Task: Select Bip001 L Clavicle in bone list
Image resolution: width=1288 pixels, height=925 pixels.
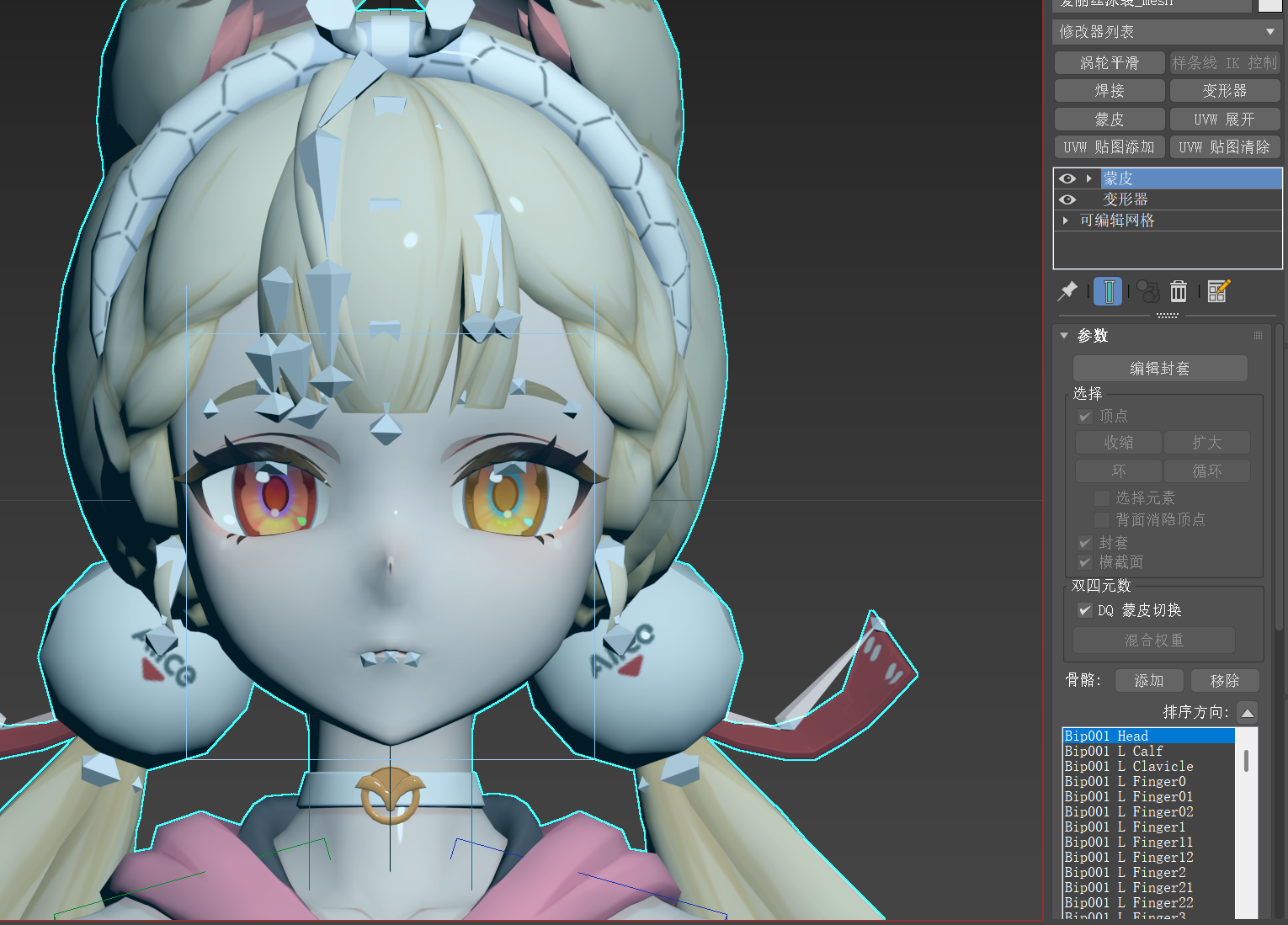Action: (x=1128, y=766)
